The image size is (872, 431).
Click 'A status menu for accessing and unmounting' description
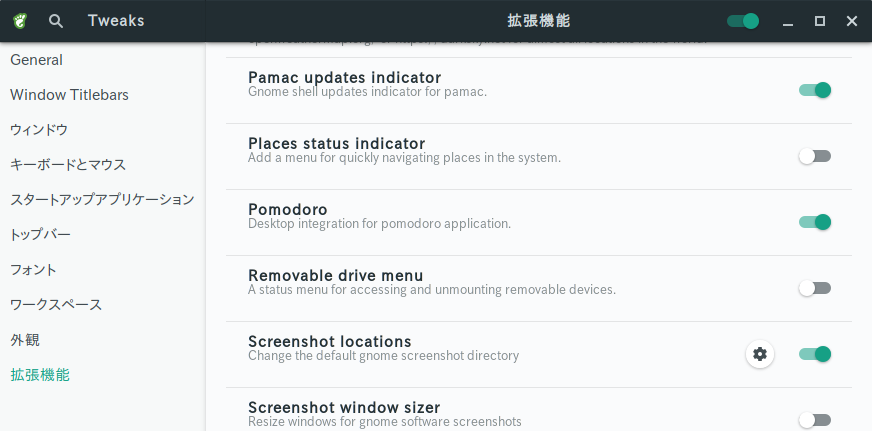(432, 290)
